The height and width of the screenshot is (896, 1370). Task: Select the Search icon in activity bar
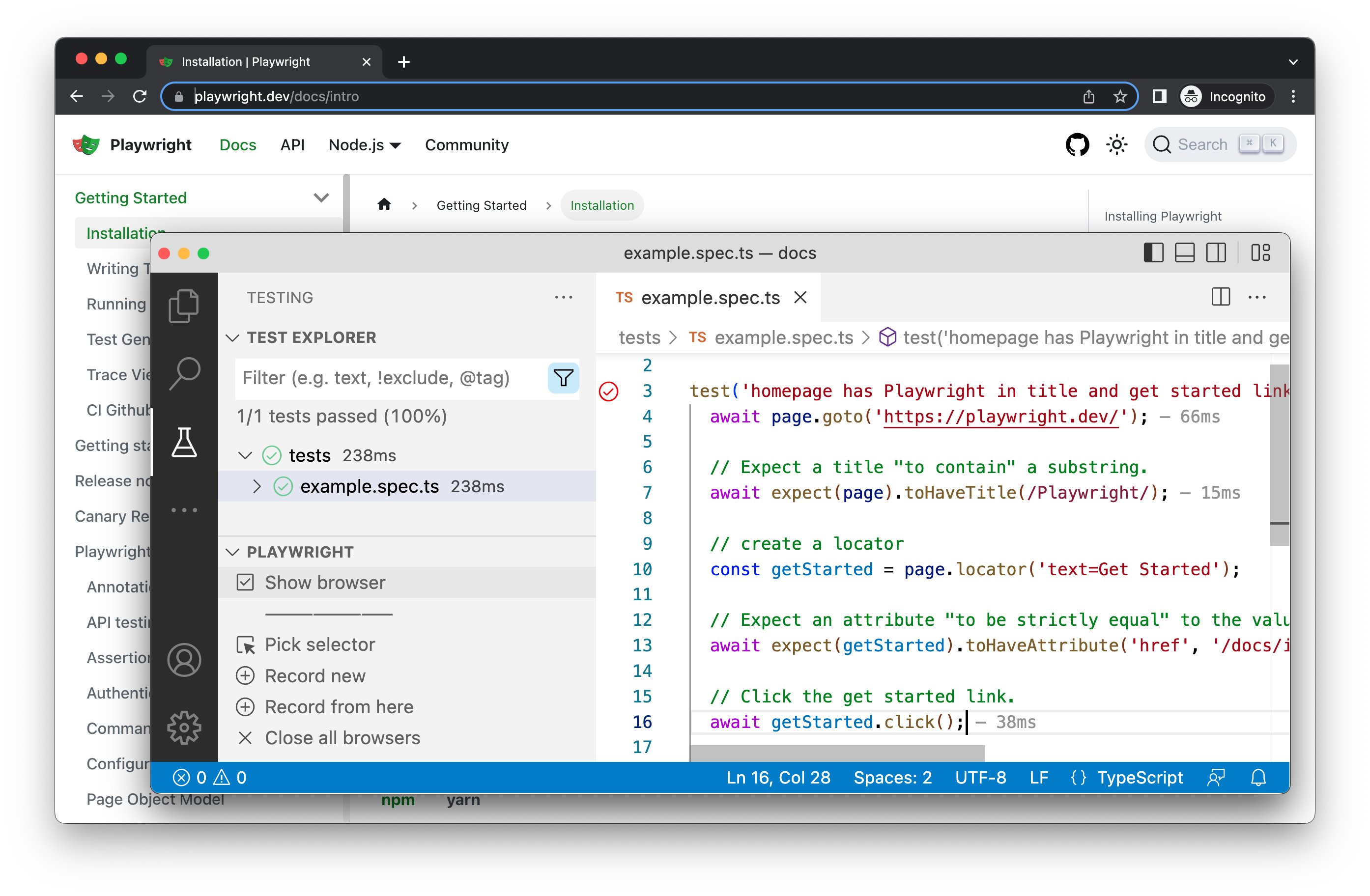[185, 374]
